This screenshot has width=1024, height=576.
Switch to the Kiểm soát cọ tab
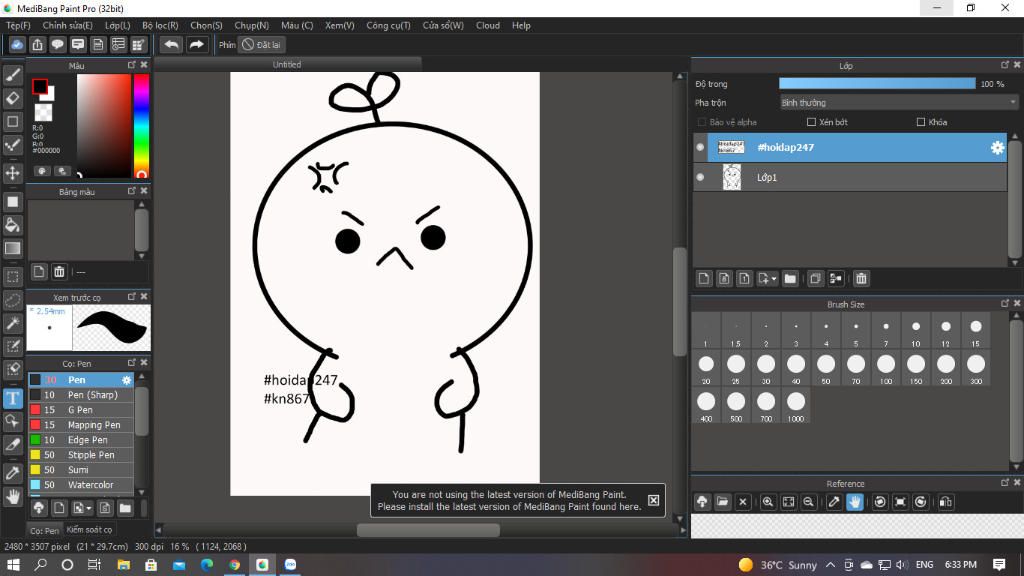89,530
